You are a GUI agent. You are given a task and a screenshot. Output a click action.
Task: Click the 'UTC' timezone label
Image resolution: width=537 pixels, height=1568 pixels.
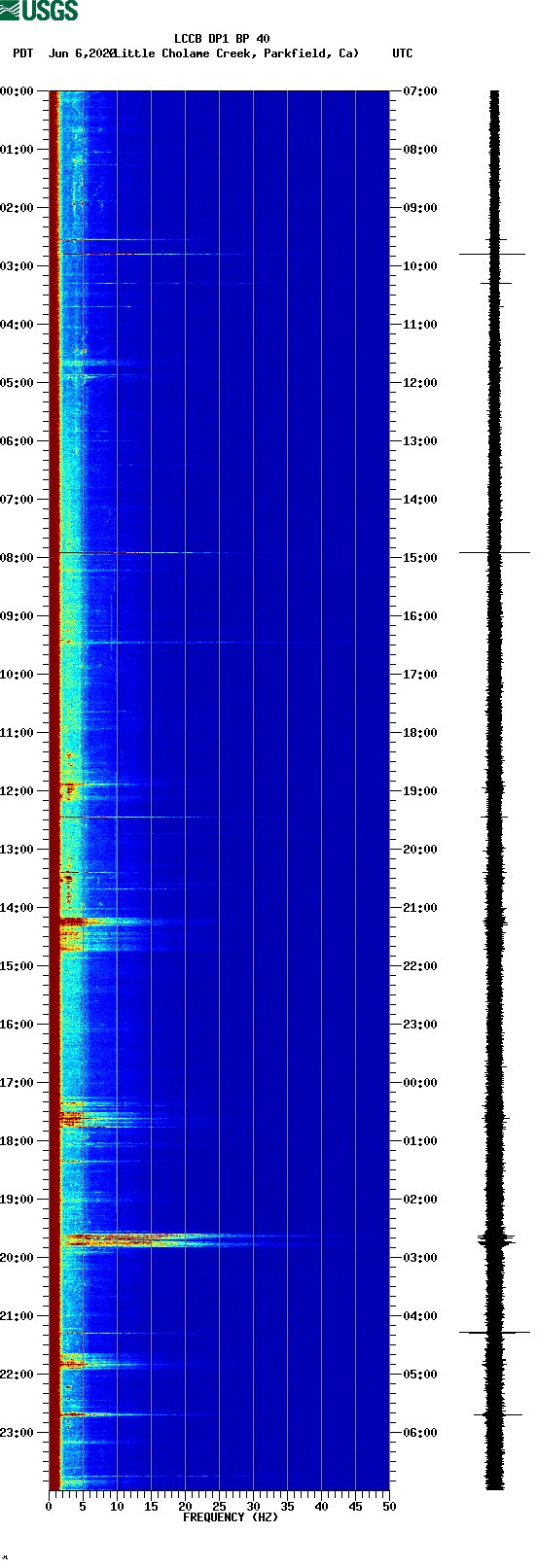click(x=403, y=53)
